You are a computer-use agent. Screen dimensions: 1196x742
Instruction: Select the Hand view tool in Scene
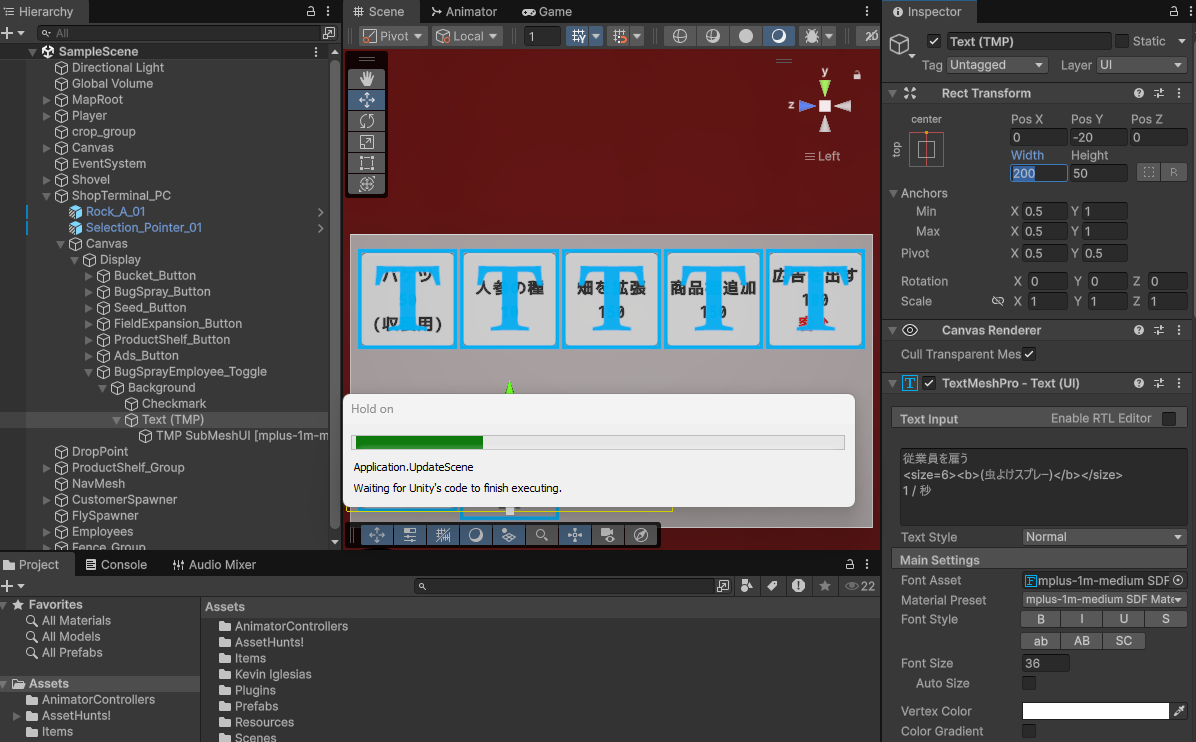coord(367,78)
